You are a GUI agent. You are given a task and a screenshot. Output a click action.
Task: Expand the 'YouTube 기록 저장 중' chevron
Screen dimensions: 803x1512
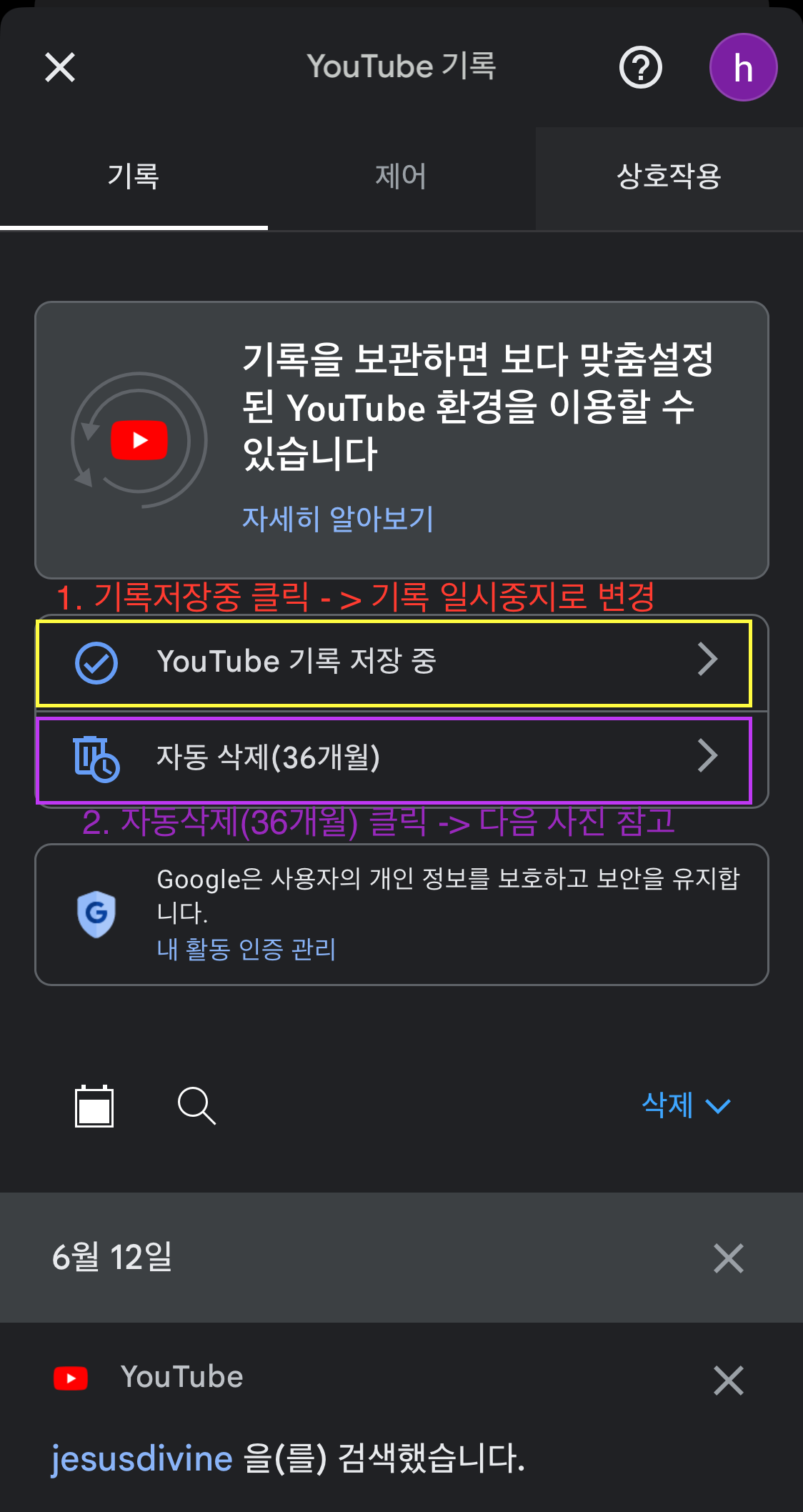pyautogui.click(x=707, y=660)
